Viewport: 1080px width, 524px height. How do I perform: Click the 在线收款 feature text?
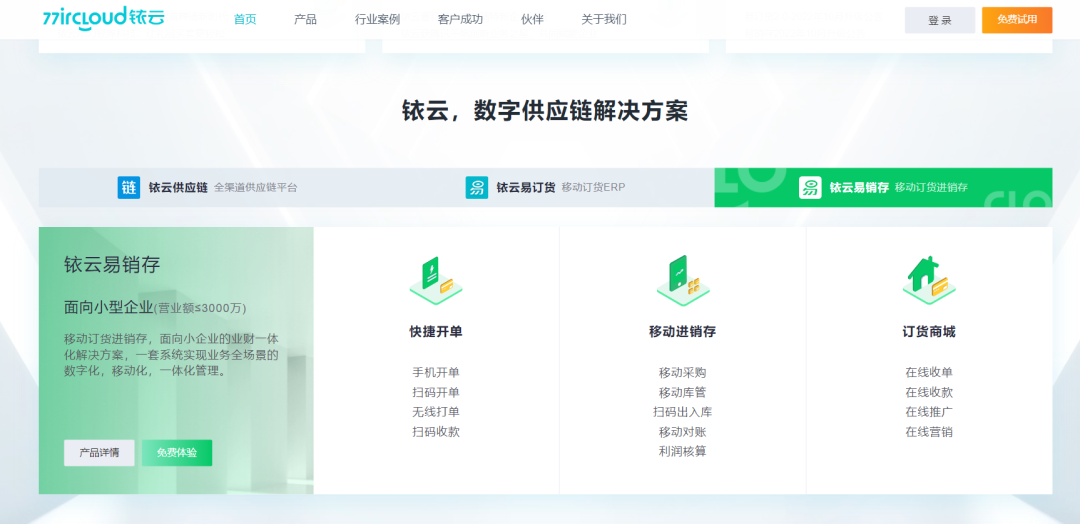929,392
